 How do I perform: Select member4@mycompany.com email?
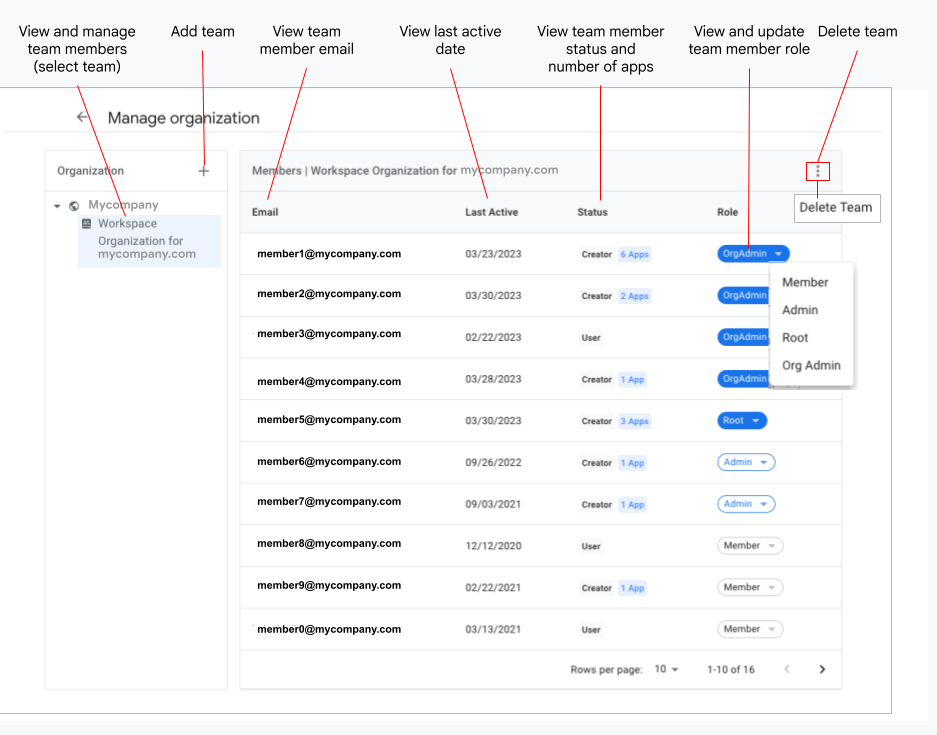329,382
